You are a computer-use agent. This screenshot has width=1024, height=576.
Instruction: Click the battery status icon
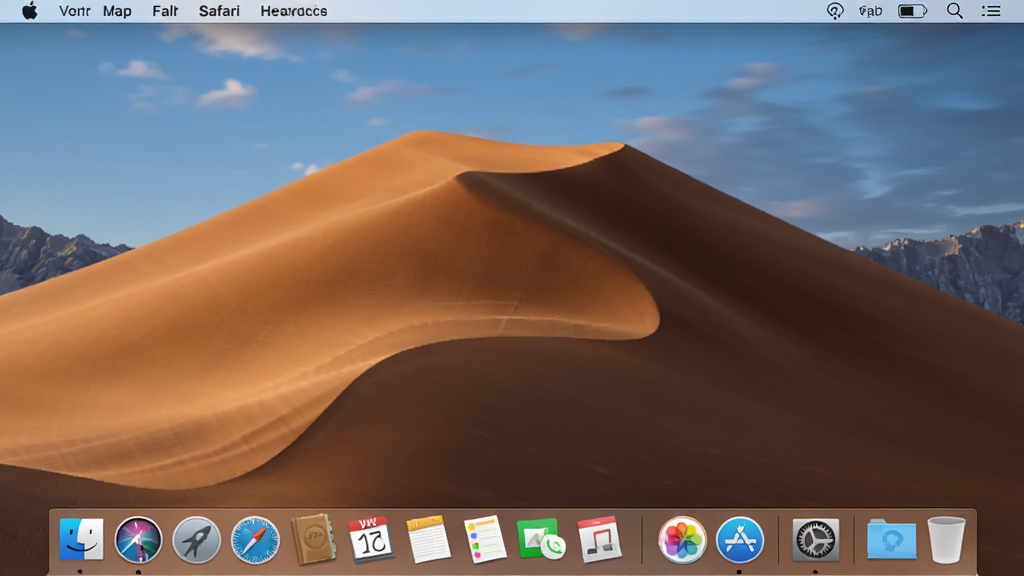(912, 11)
